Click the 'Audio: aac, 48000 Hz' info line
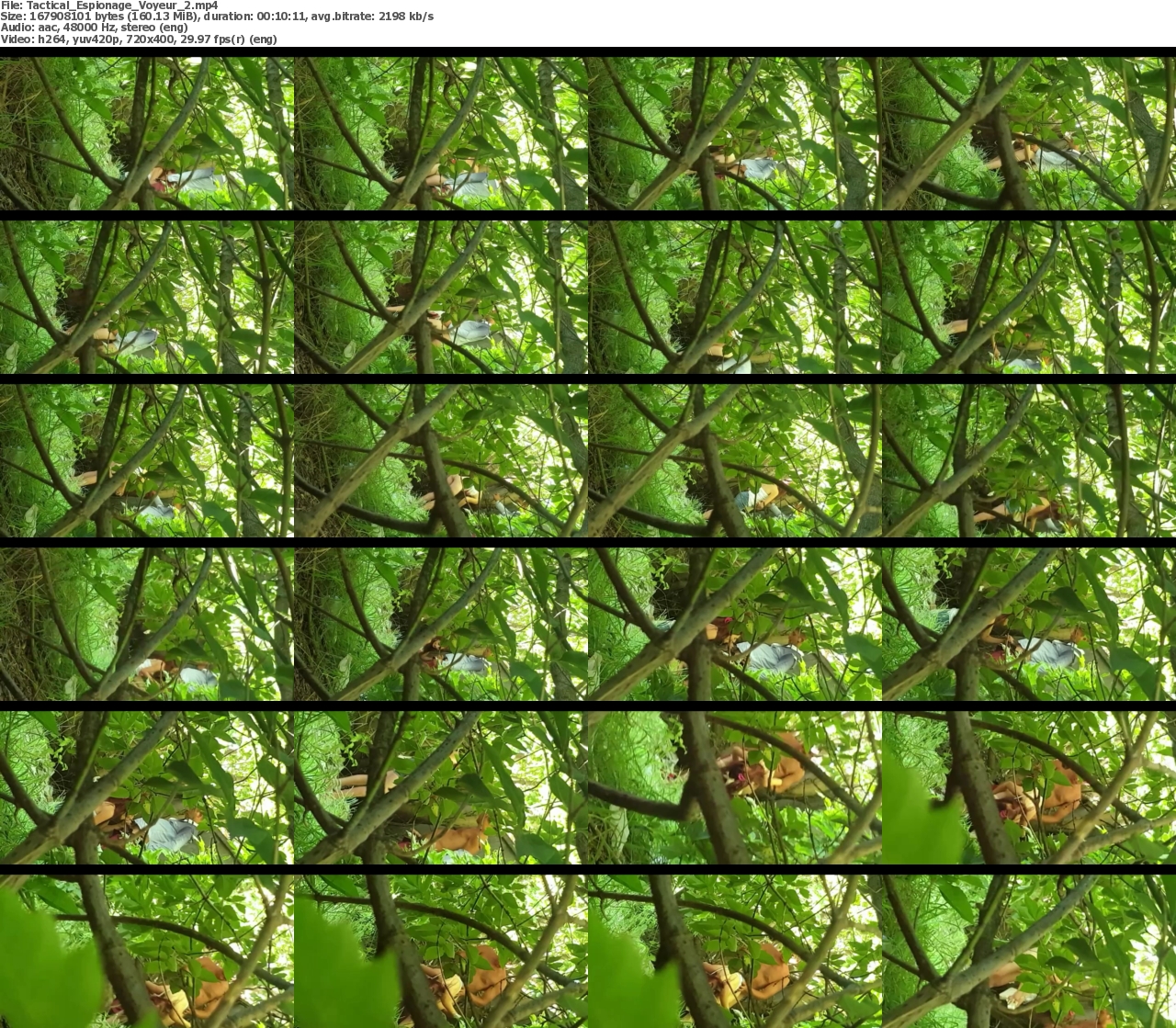Image resolution: width=1176 pixels, height=1028 pixels. [94, 28]
